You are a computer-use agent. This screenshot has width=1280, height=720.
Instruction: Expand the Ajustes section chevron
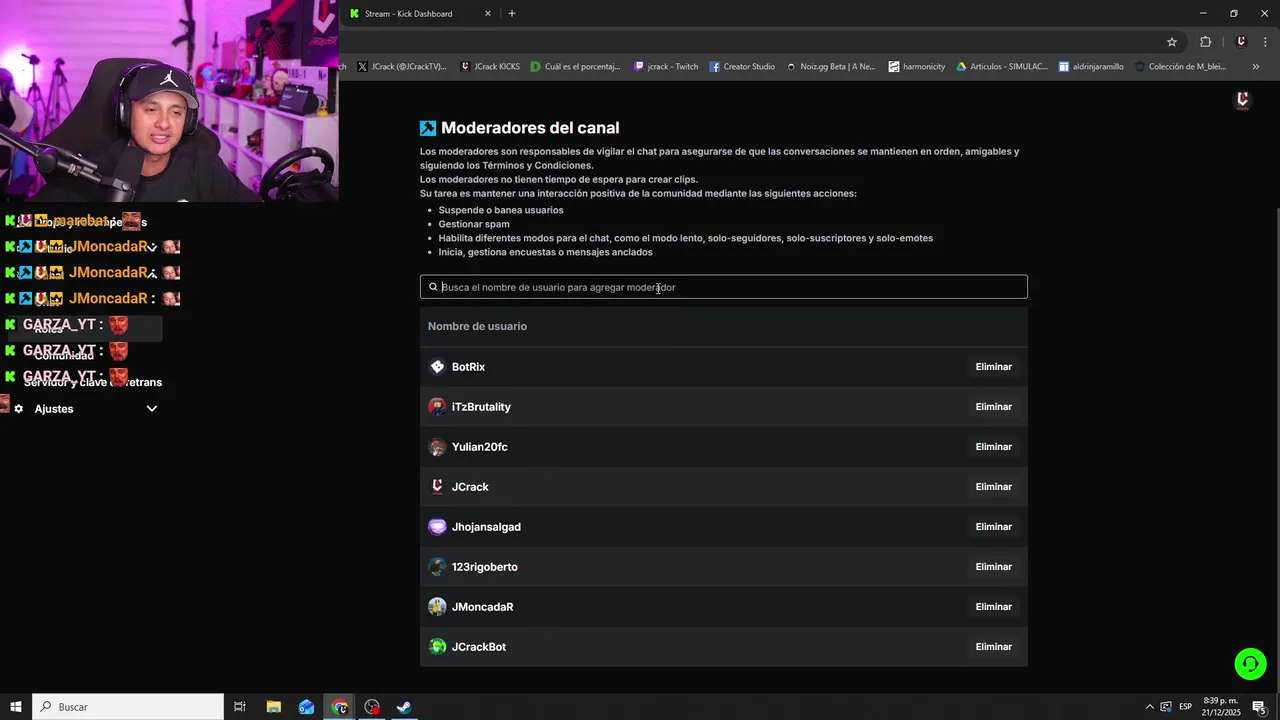[x=152, y=409]
